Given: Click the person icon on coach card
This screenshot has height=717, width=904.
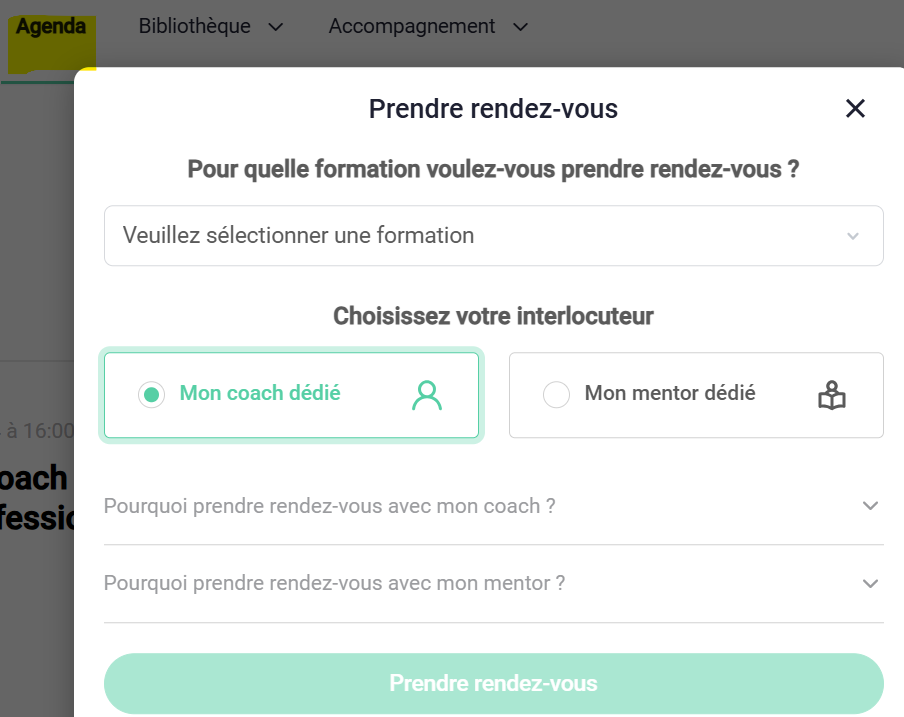Looking at the screenshot, I should point(427,396).
